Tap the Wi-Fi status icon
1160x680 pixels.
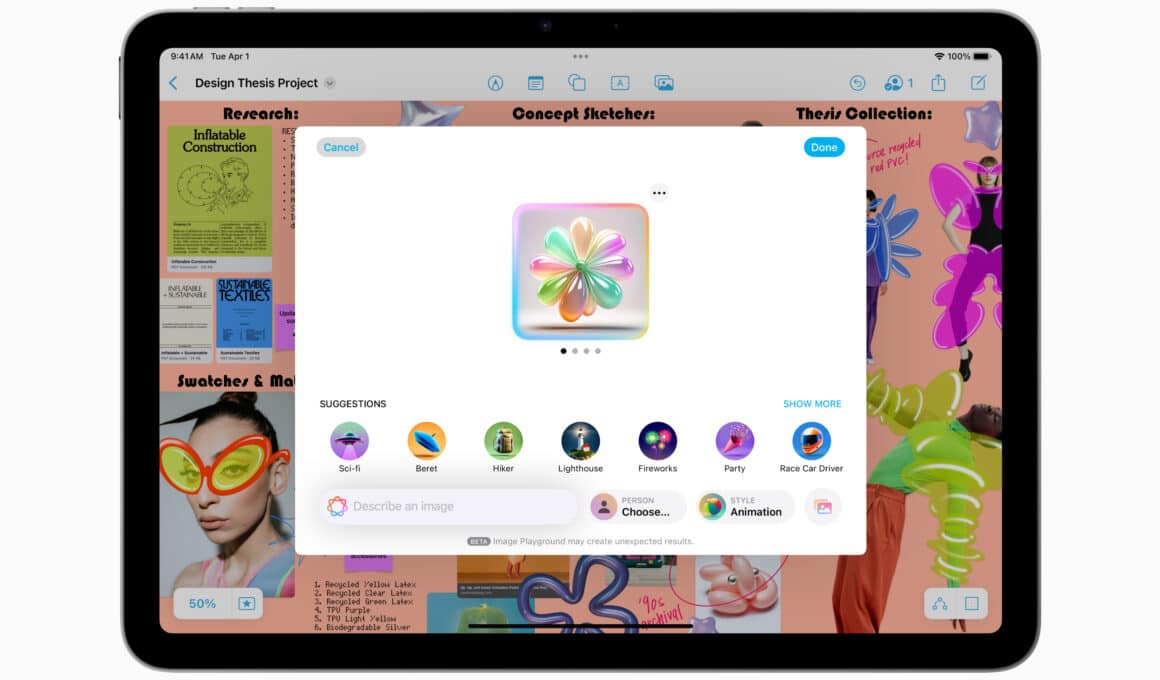(940, 56)
